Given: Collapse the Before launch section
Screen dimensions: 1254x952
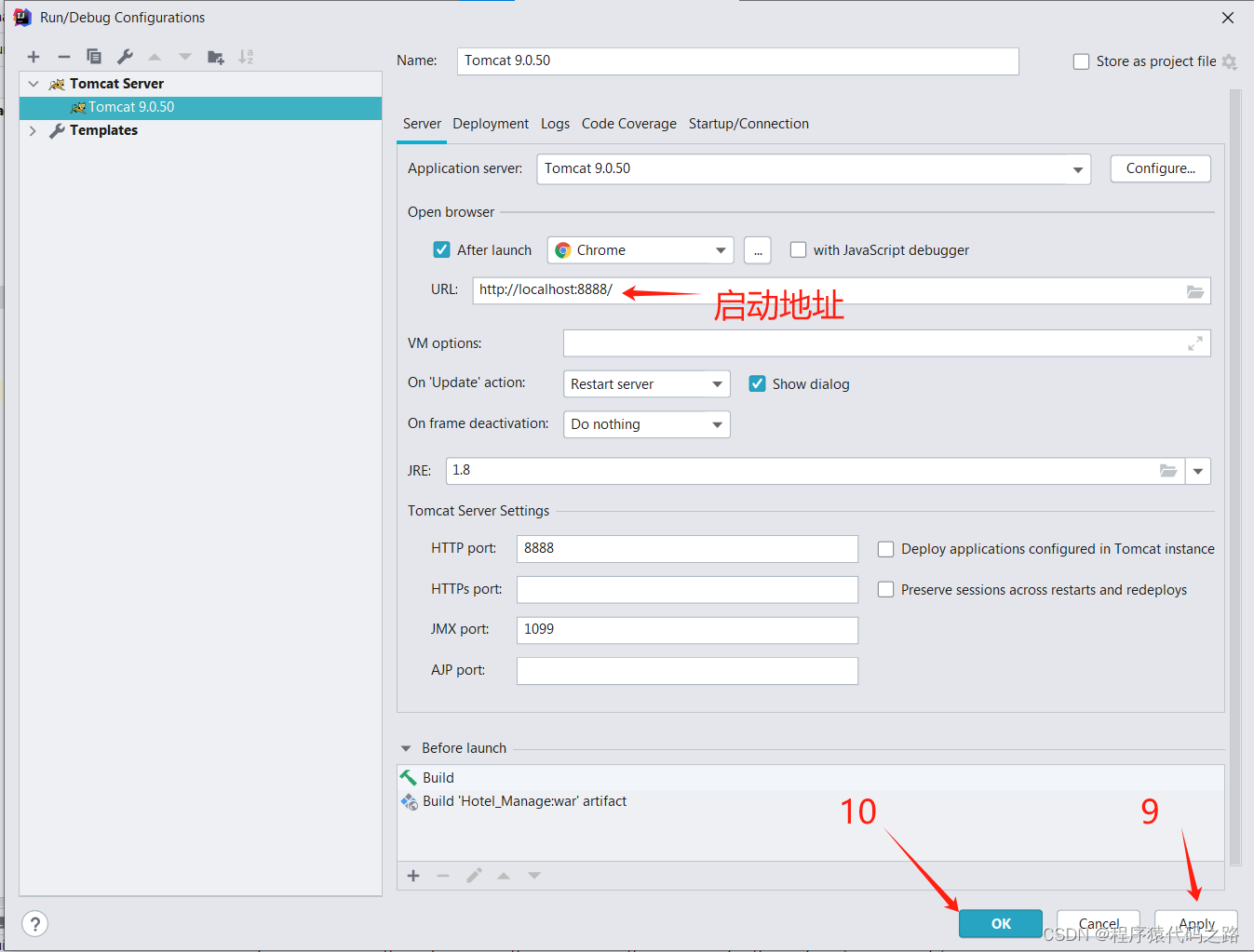Looking at the screenshot, I should point(406,748).
